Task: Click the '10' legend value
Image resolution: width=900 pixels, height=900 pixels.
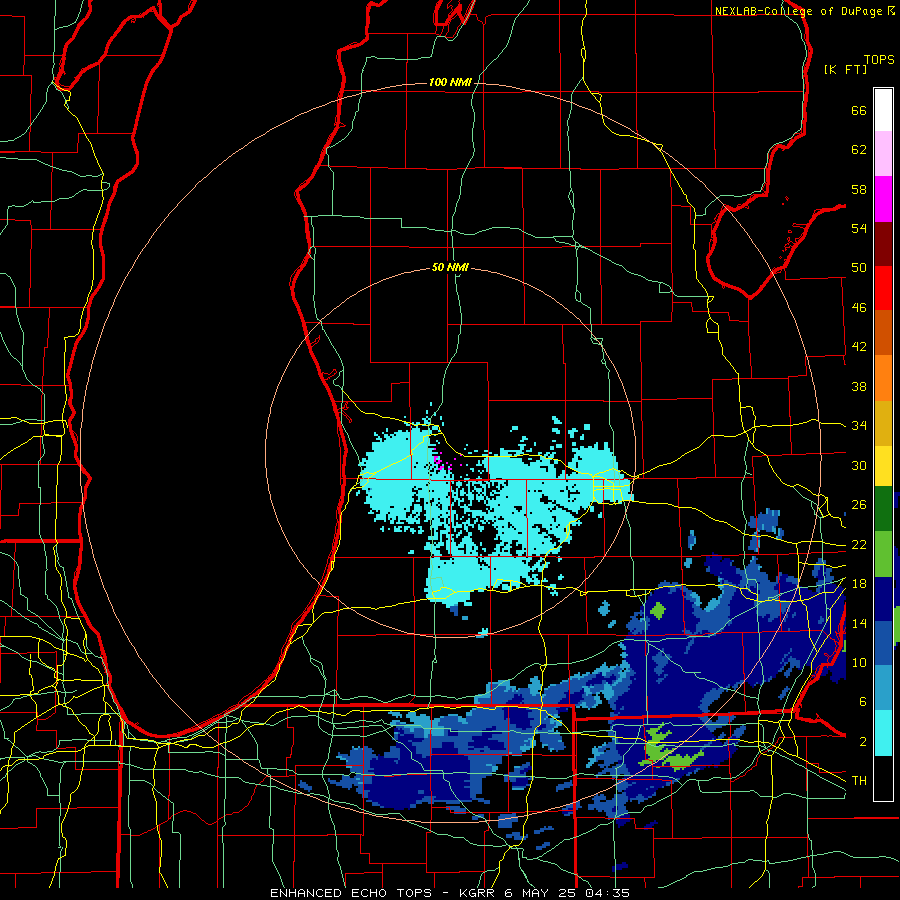Action: point(859,662)
